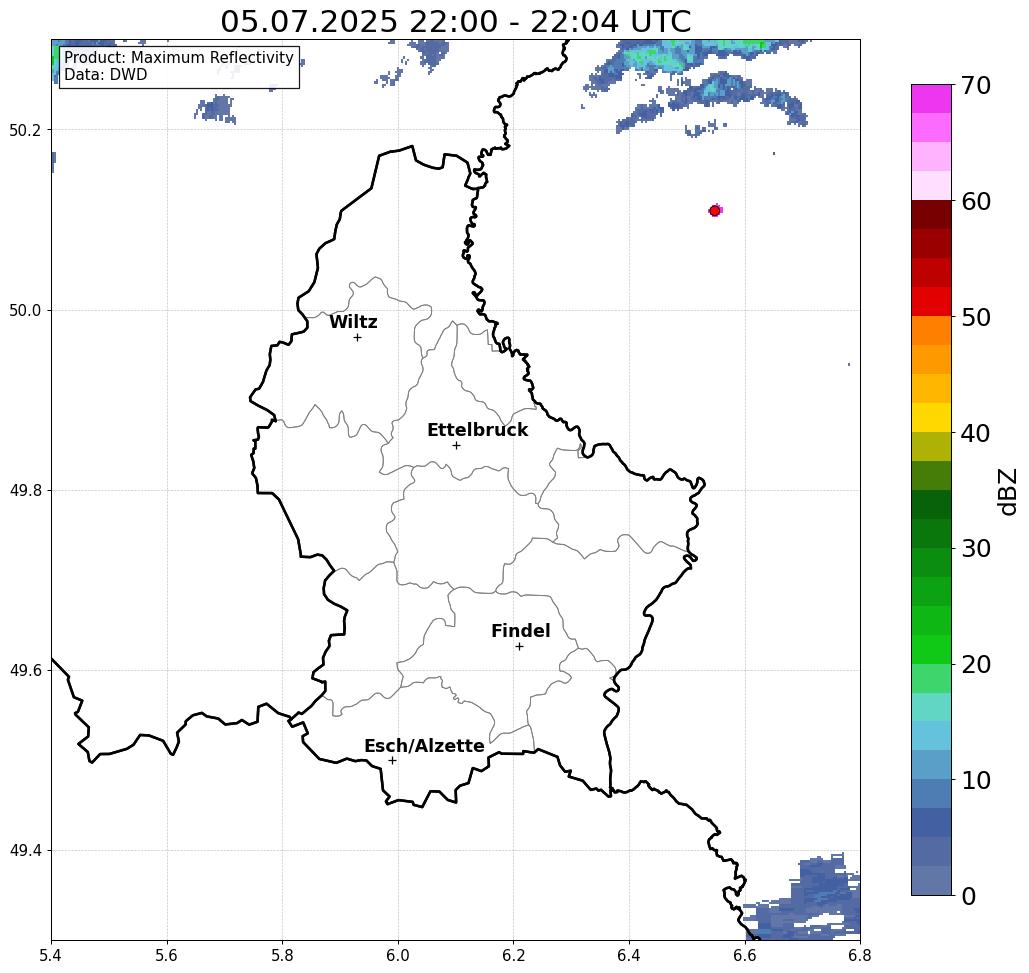This screenshot has height=973, width=1029.
Task: Click the 49.4 latitude axis label
Action: (x=25, y=851)
